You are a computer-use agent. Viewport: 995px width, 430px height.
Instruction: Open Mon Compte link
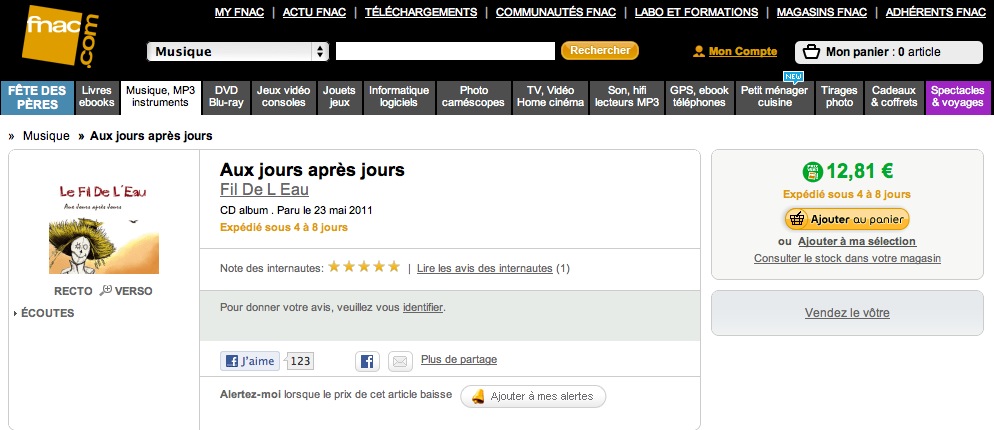742,51
